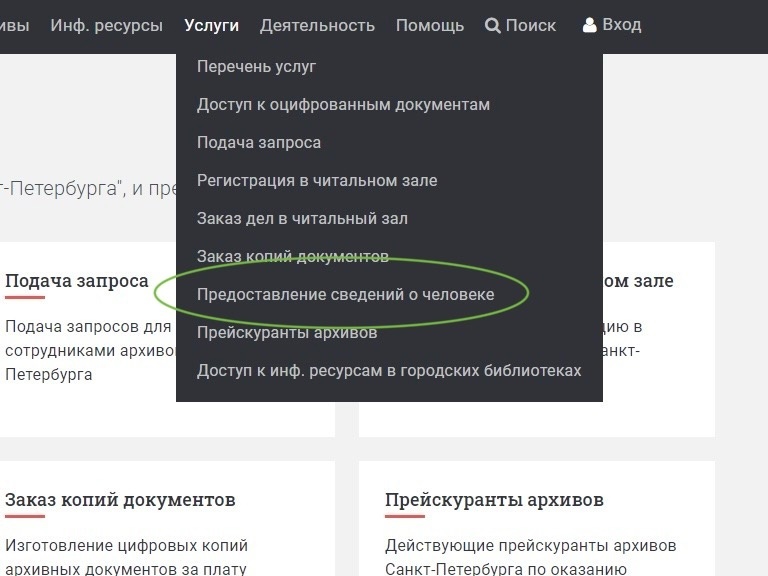
Task: Choose Заказ дел в читальный зал
Action: (x=302, y=219)
